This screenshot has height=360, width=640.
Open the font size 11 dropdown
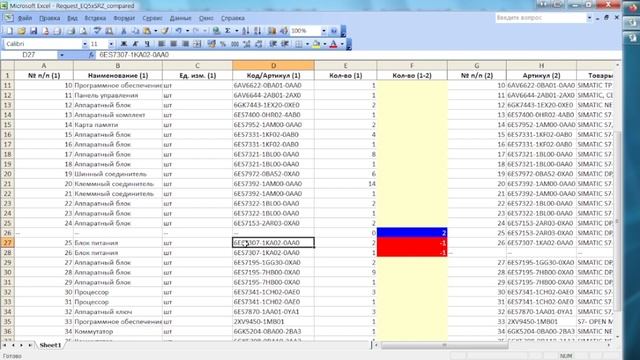tap(111, 44)
